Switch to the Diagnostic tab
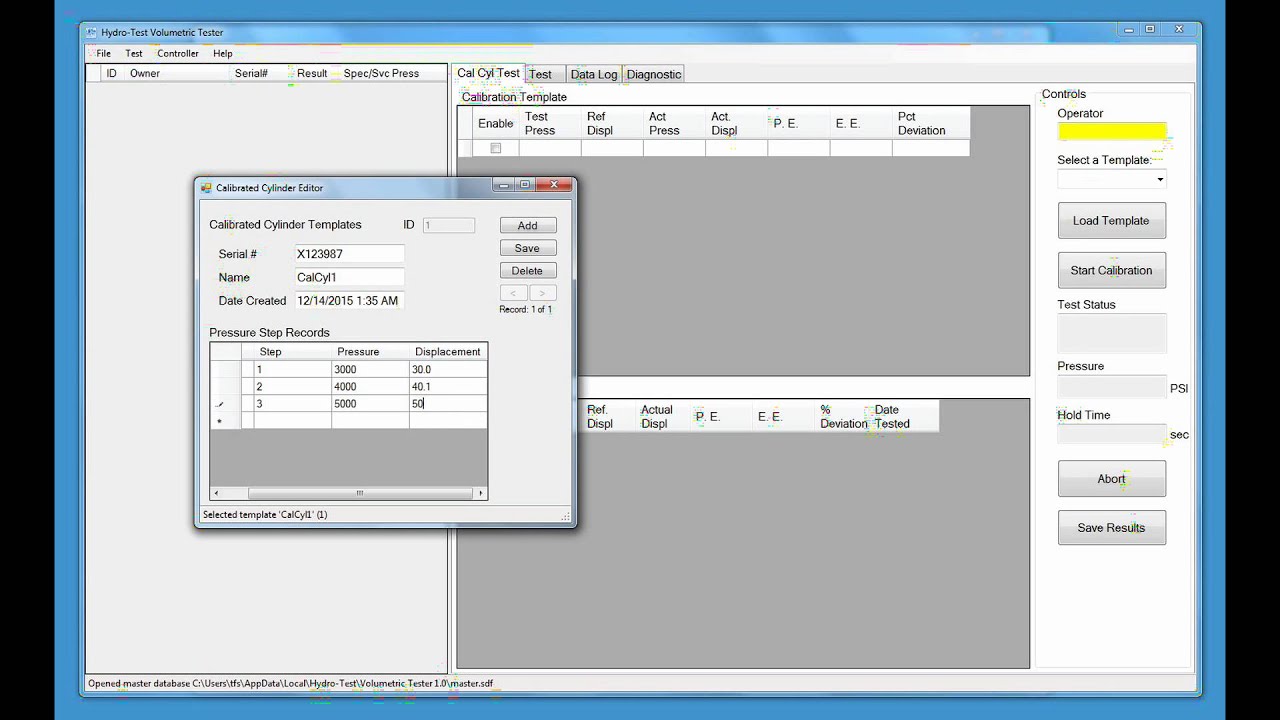 [x=654, y=74]
